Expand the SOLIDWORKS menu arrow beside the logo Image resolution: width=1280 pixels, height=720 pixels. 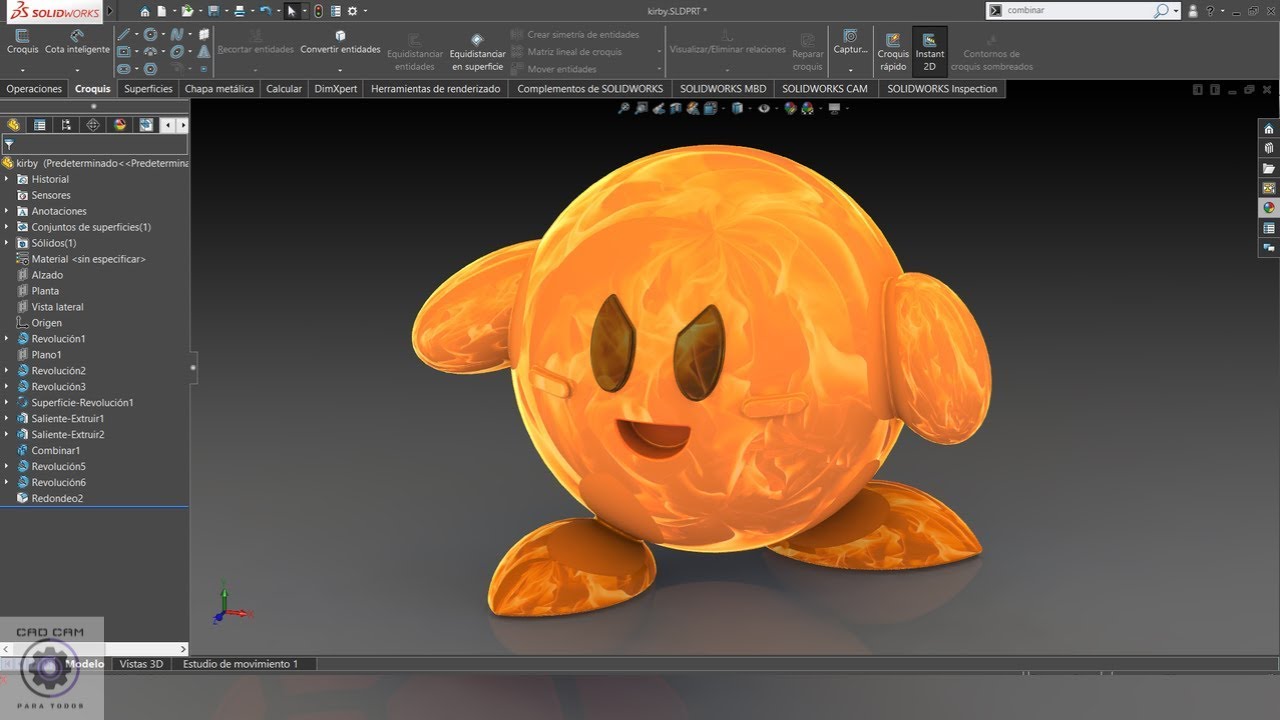(x=109, y=11)
